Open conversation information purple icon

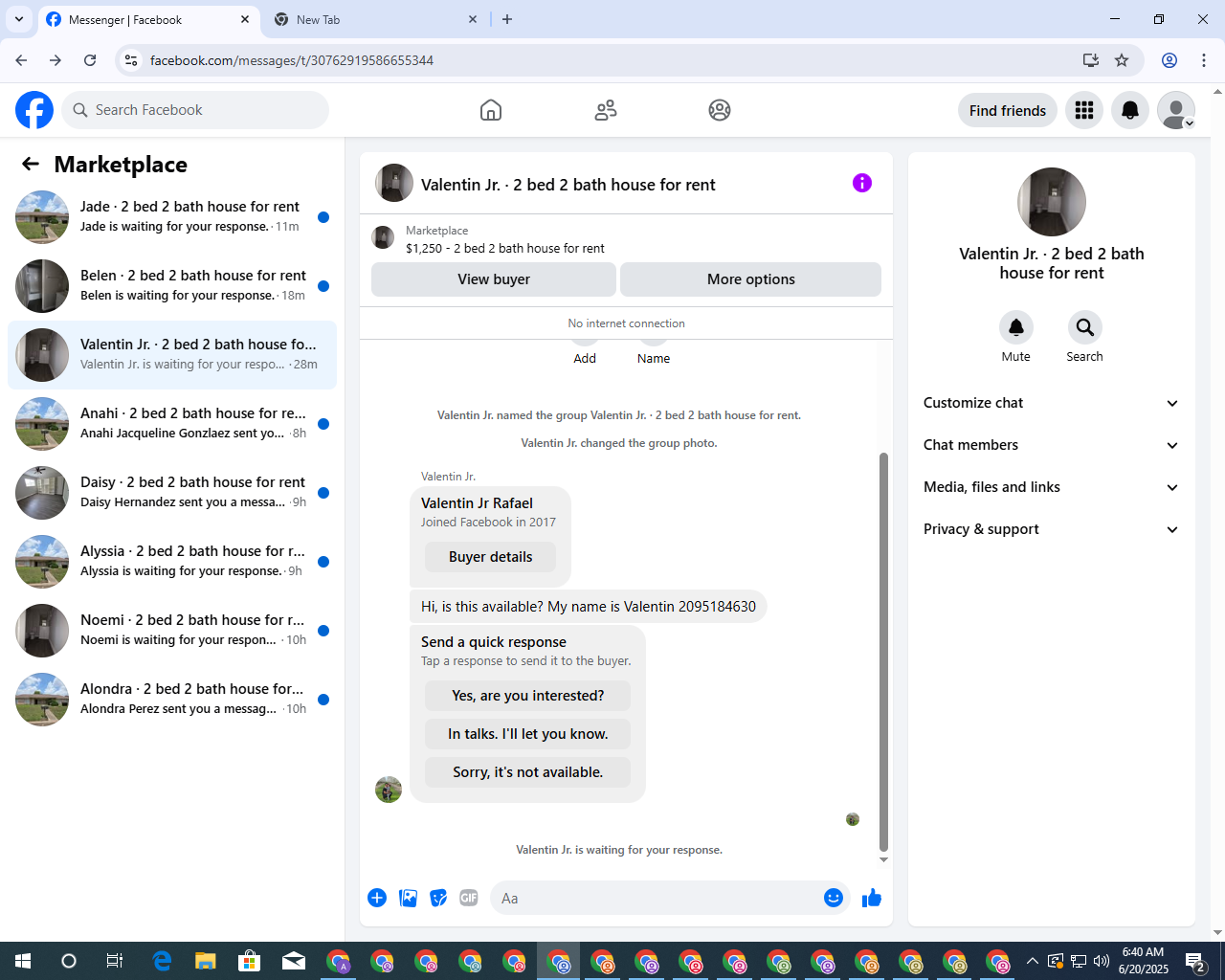tap(862, 183)
